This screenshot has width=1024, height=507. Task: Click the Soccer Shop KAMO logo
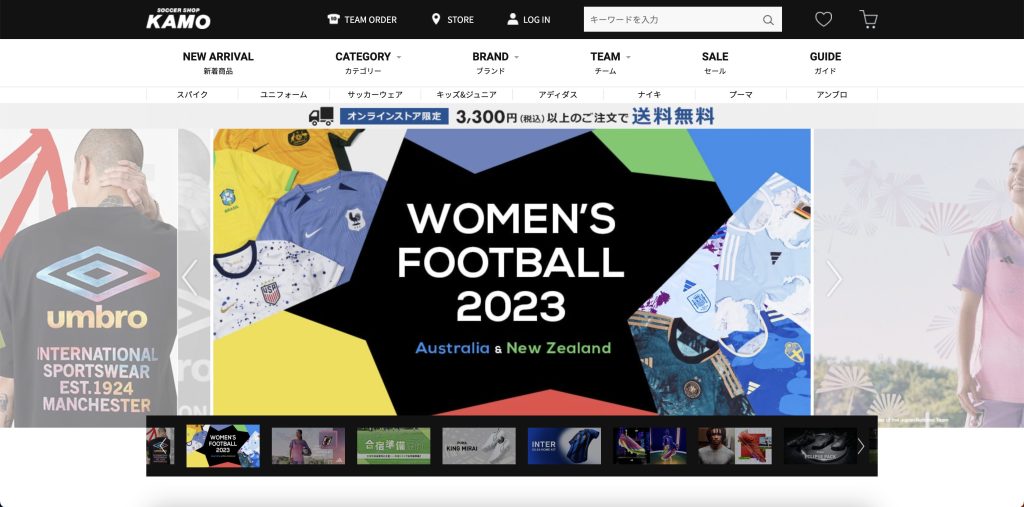178,19
